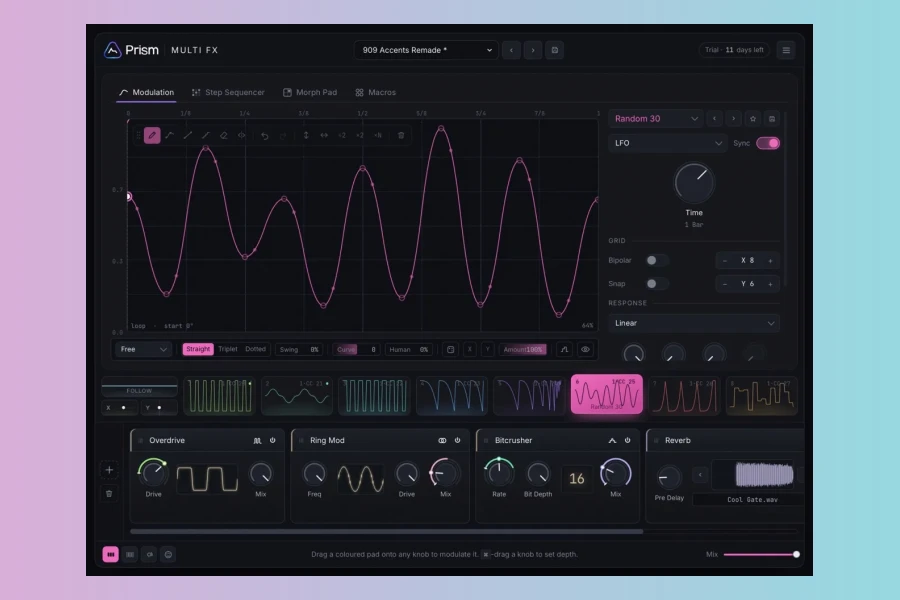
Task: Toggle Overdrive power button
Action: tap(273, 440)
